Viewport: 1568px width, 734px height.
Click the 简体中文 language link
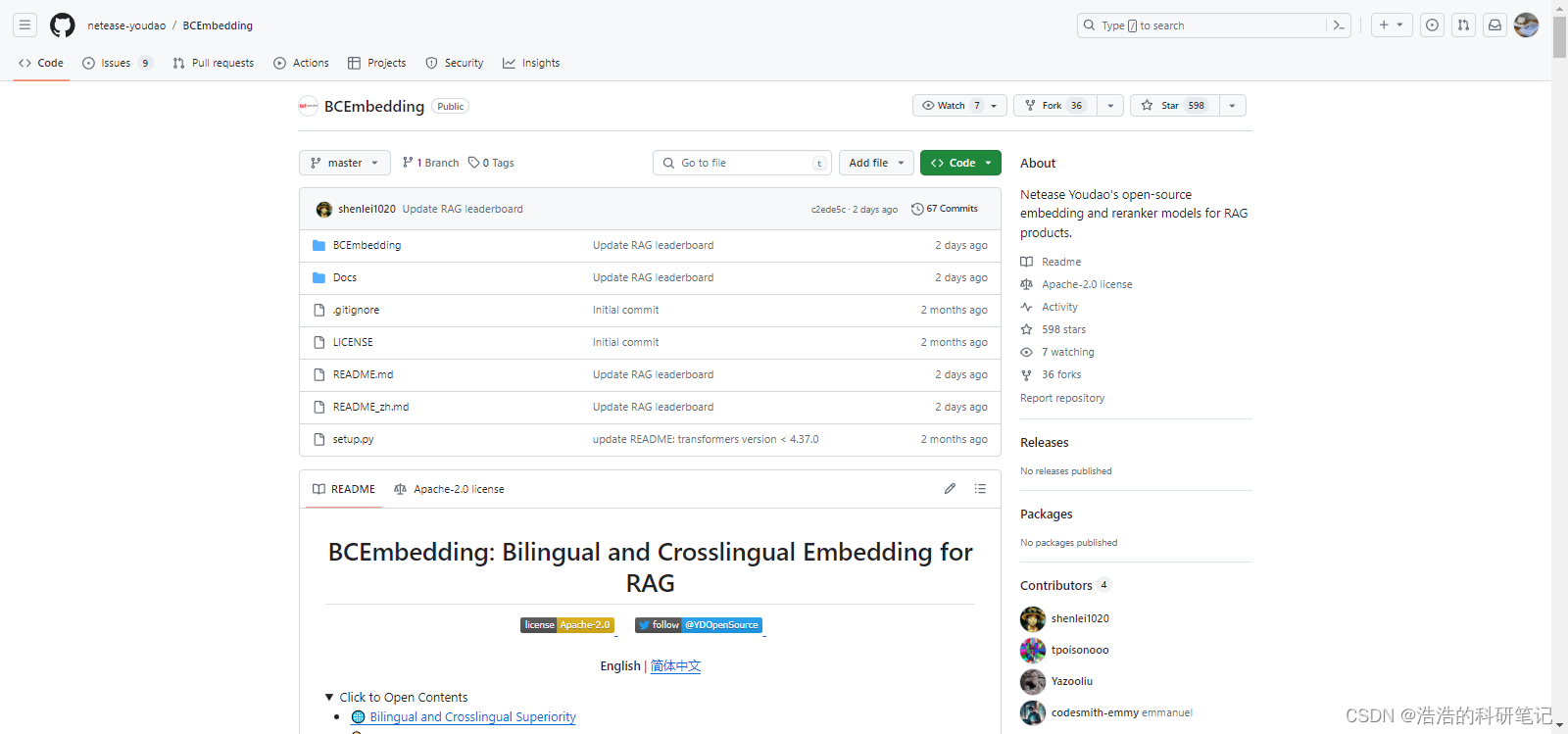coord(675,666)
